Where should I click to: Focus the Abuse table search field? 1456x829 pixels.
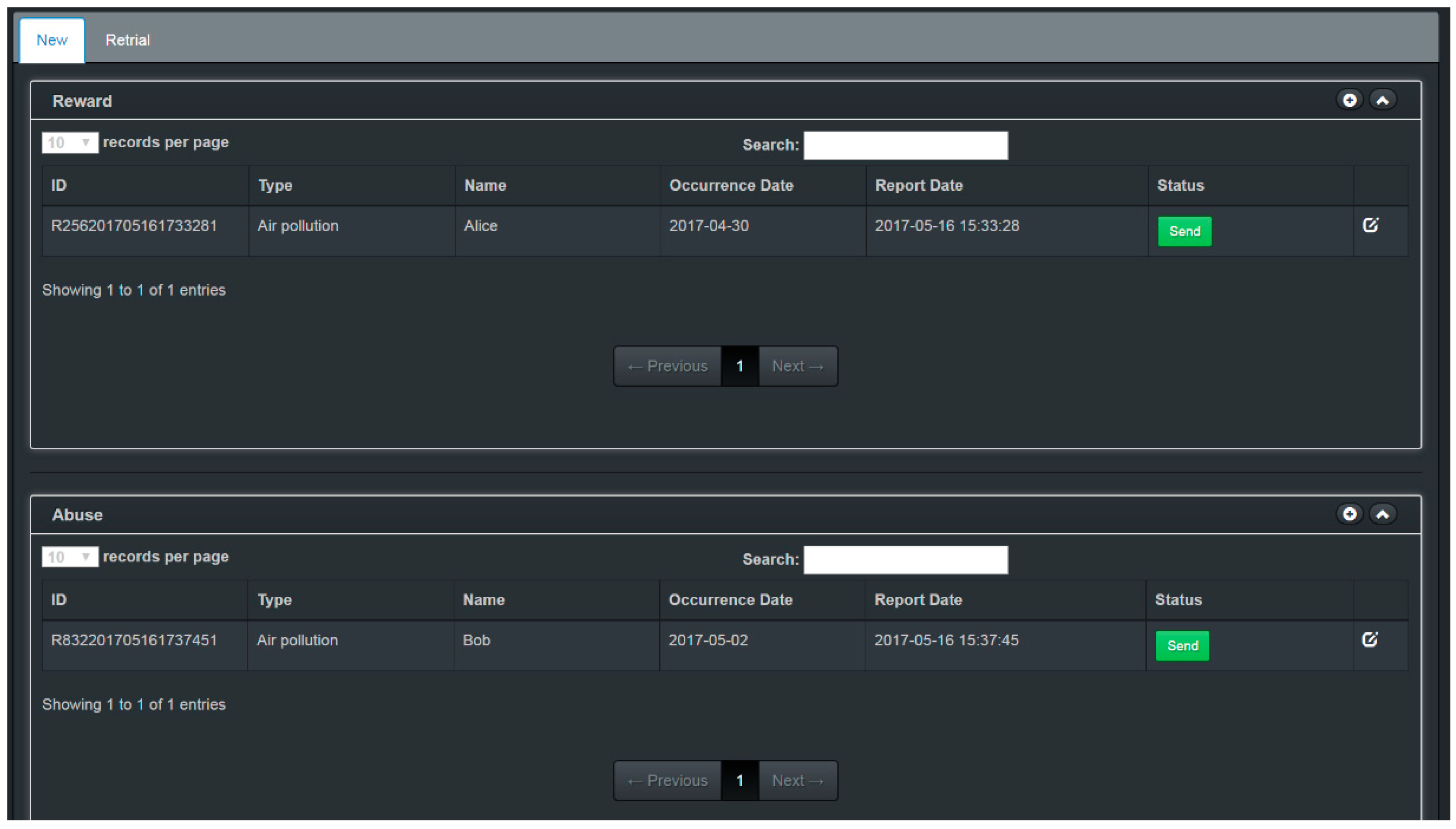[905, 560]
